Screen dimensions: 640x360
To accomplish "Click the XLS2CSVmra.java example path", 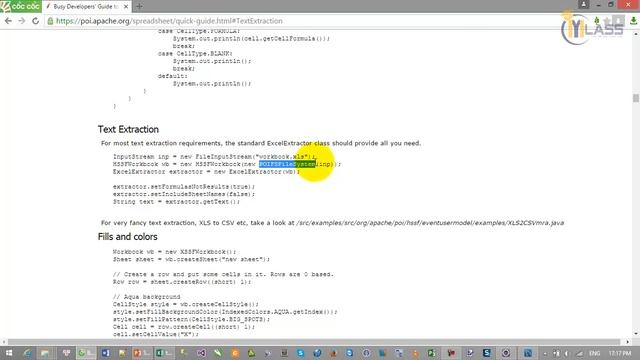I will click(430, 223).
